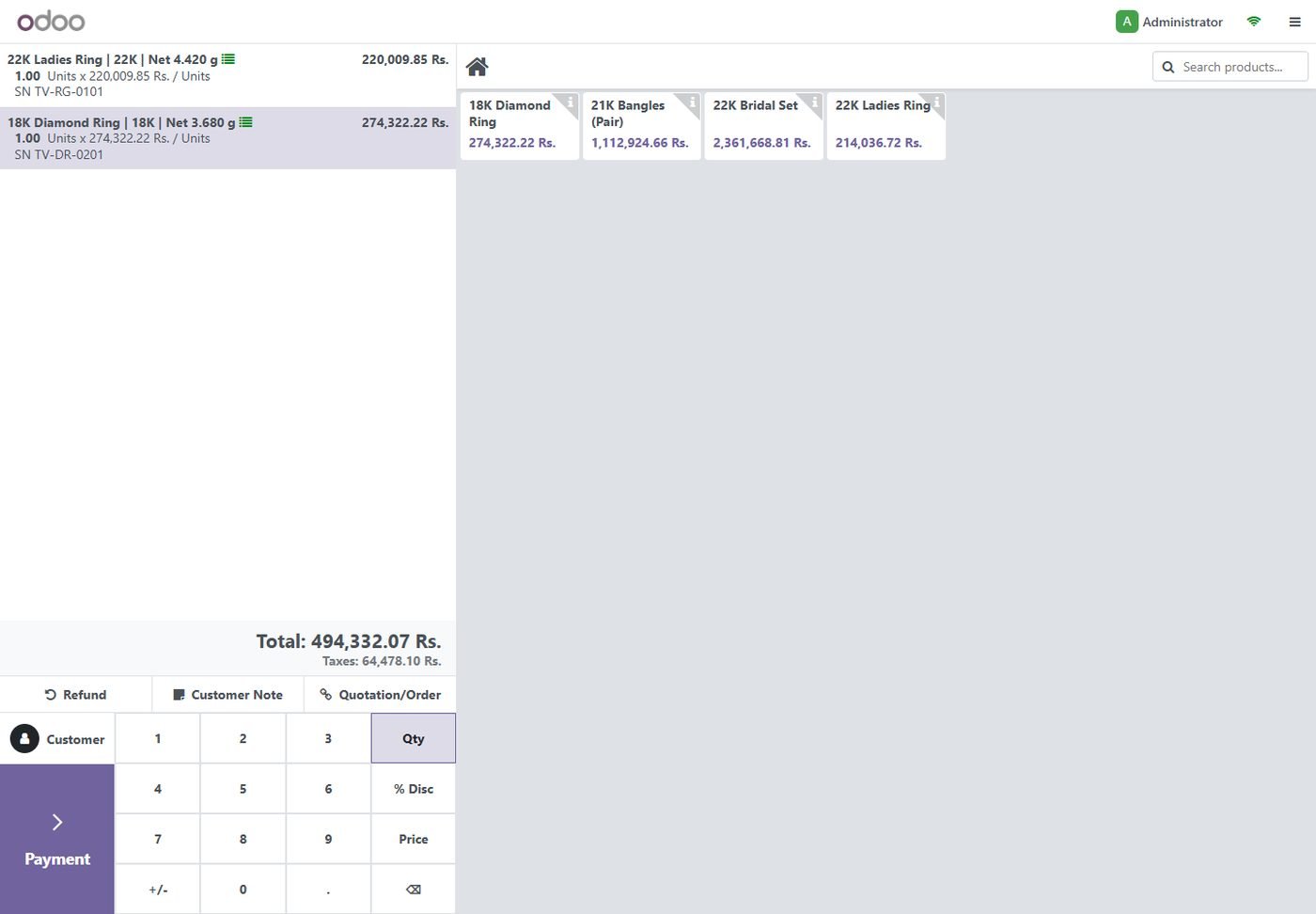
Task: Click the Total 494,332.07 Rs. amount
Action: (349, 641)
